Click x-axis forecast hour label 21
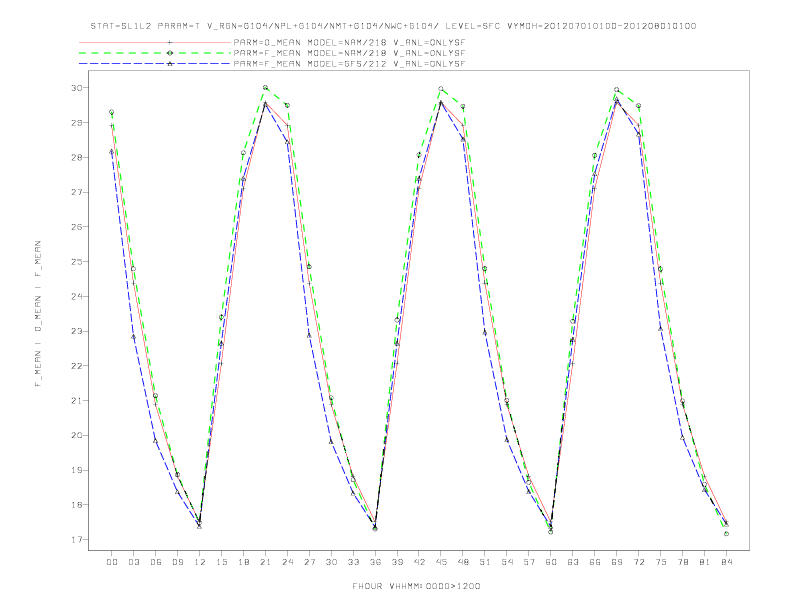 pyautogui.click(x=265, y=562)
